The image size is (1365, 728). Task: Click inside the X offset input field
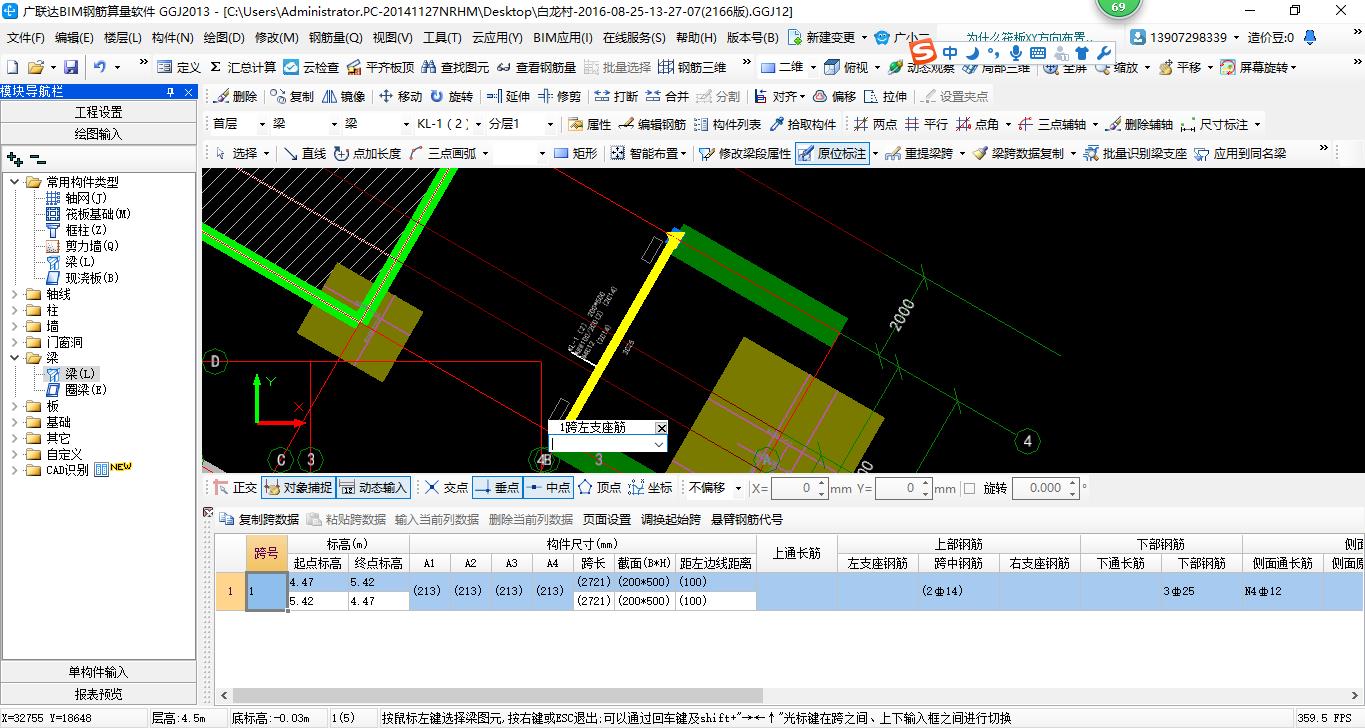click(x=793, y=488)
